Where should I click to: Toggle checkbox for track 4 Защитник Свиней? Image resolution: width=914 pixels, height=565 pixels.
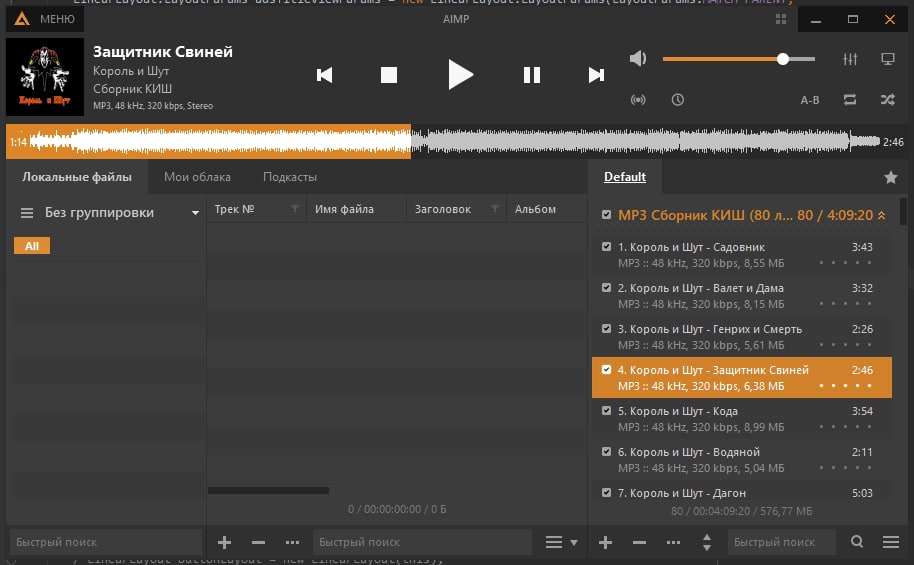tap(606, 370)
